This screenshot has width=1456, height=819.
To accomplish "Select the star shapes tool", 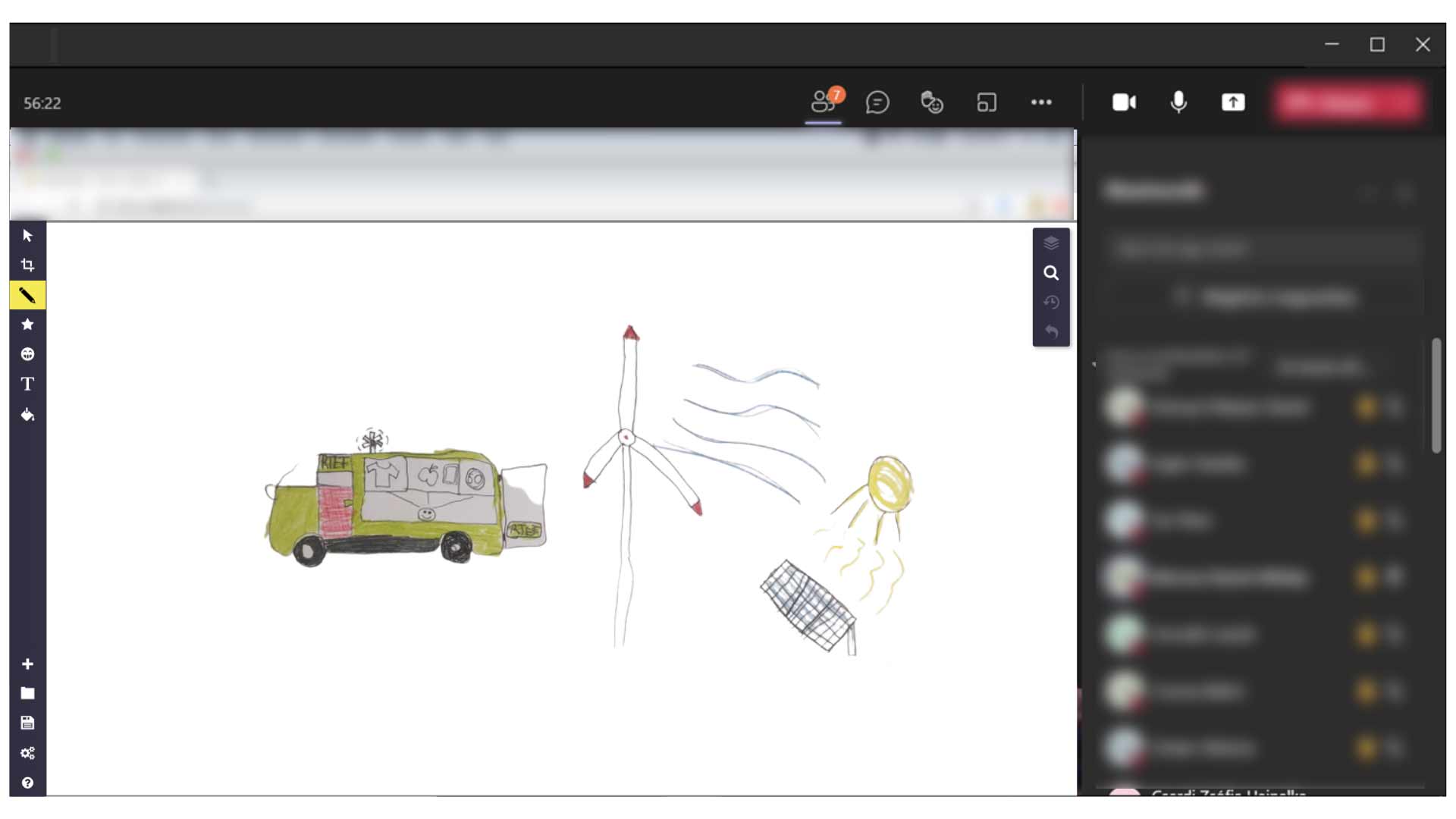I will point(27,324).
